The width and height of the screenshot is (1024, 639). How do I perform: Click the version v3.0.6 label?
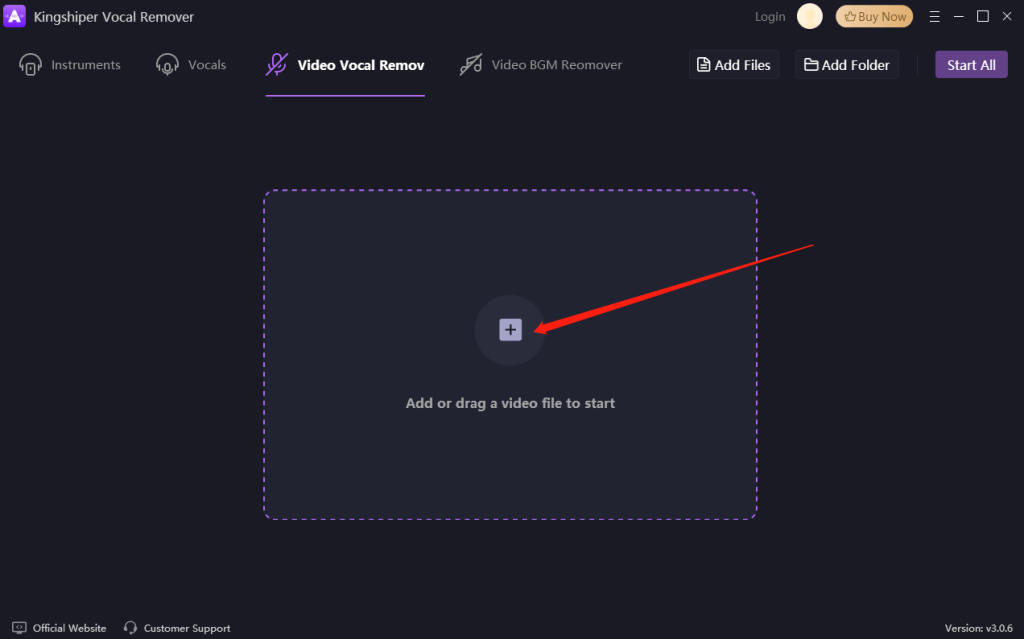pyautogui.click(x=978, y=628)
